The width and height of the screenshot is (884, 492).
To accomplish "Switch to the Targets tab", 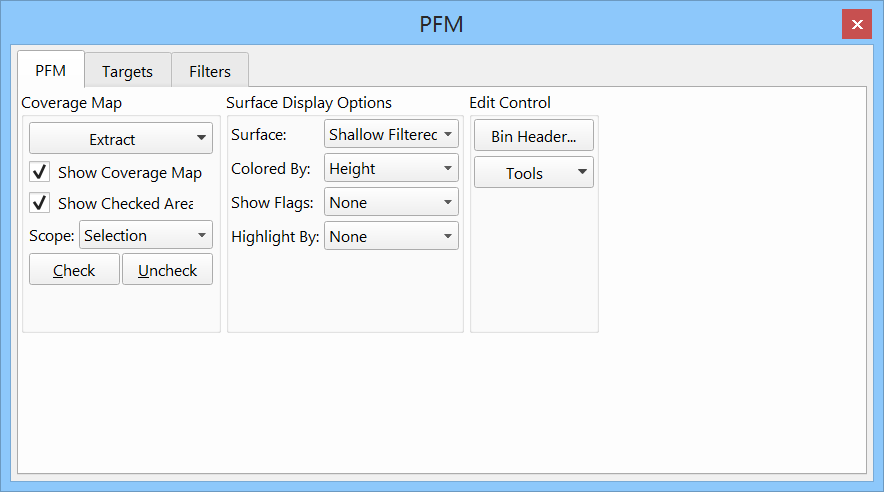I will pos(127,71).
